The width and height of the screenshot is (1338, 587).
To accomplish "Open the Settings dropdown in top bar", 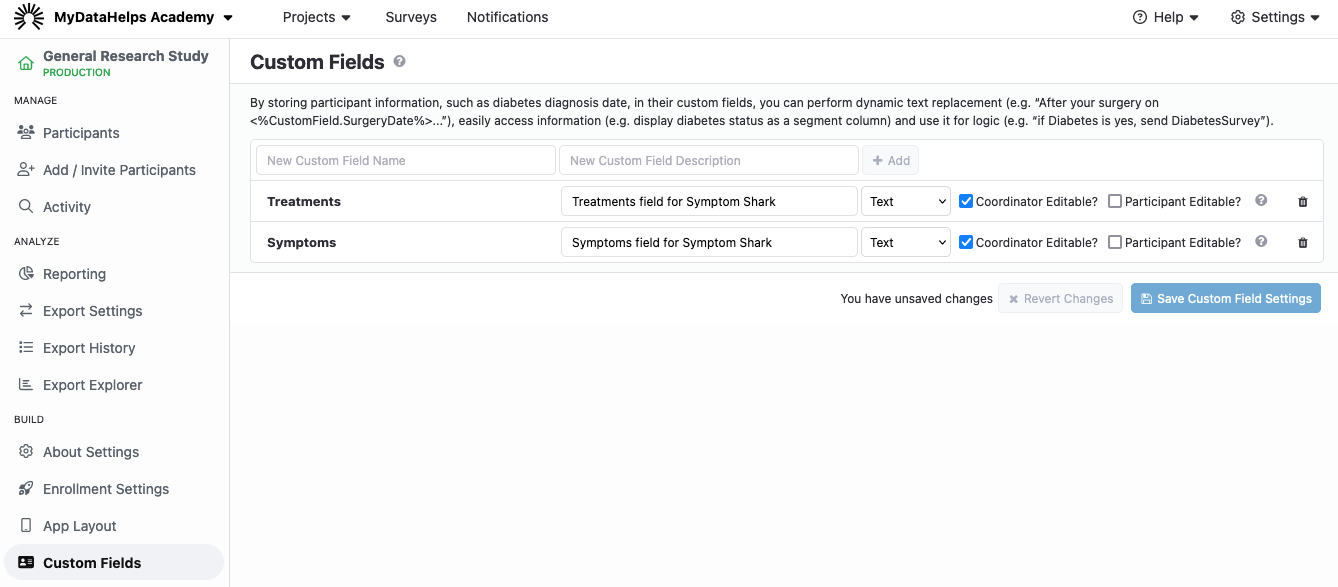I will (1275, 17).
